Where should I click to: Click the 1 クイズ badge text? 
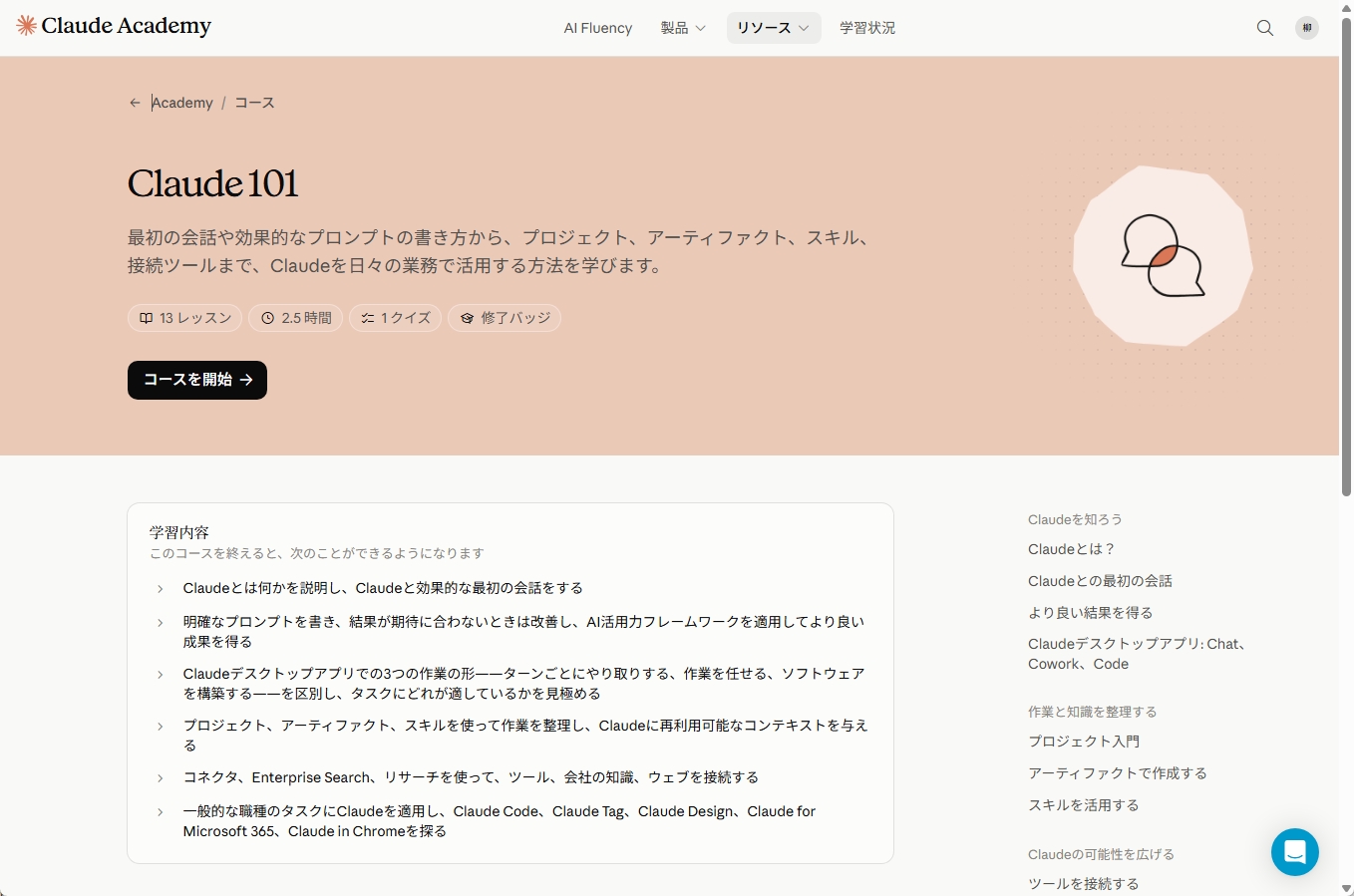[x=406, y=318]
